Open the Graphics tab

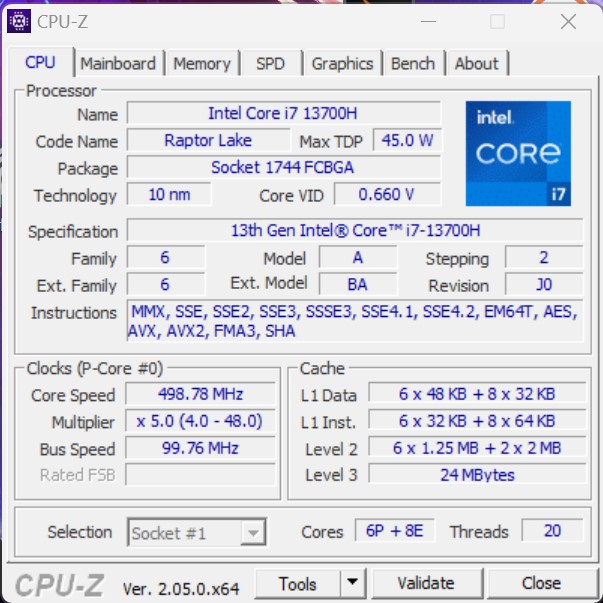tap(342, 63)
